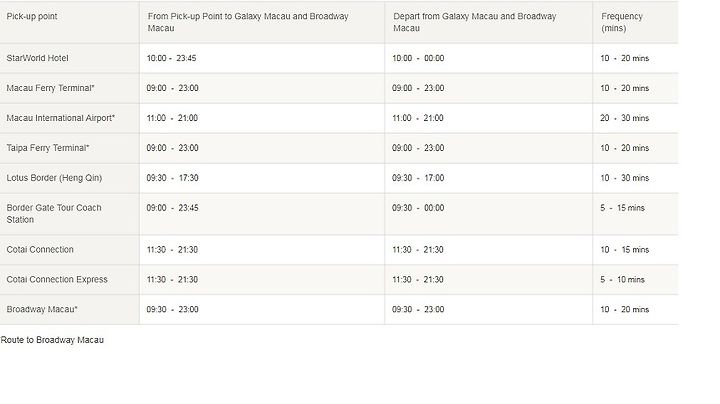
Task: Click the 20 - 30 mins airport frequency
Action: [x=624, y=118]
